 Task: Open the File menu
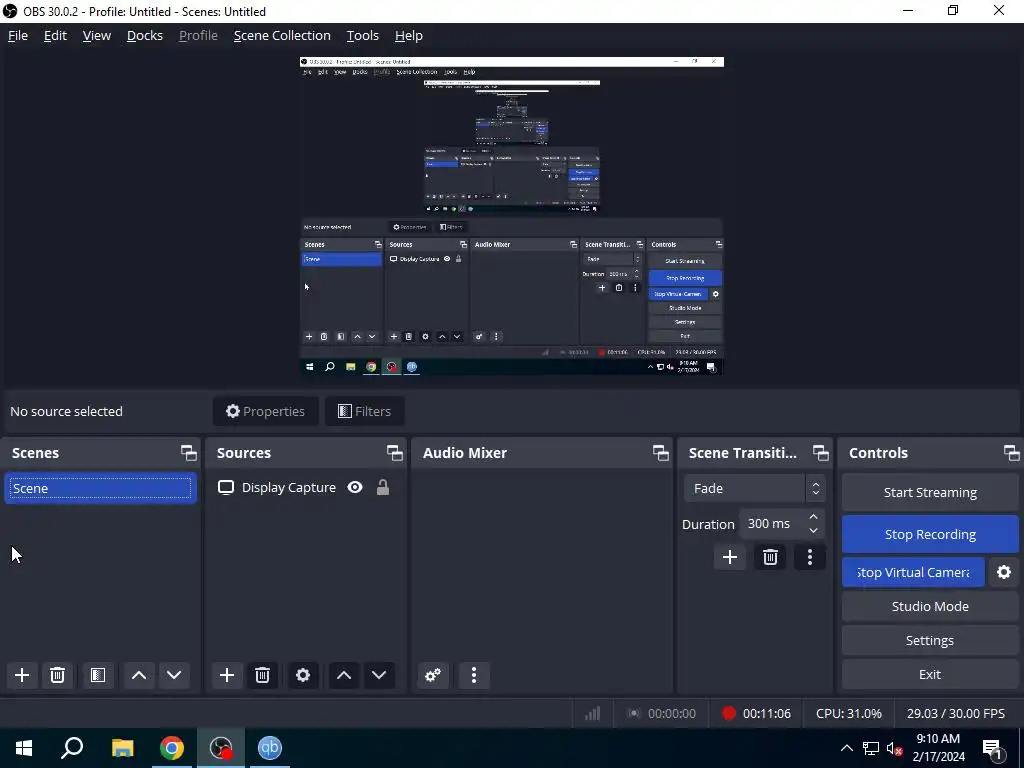(18, 36)
